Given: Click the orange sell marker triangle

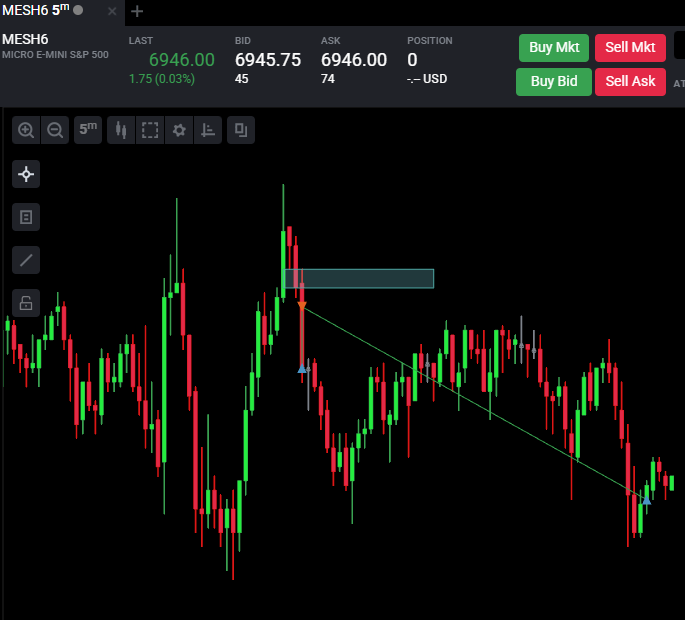Looking at the screenshot, I should tap(302, 305).
